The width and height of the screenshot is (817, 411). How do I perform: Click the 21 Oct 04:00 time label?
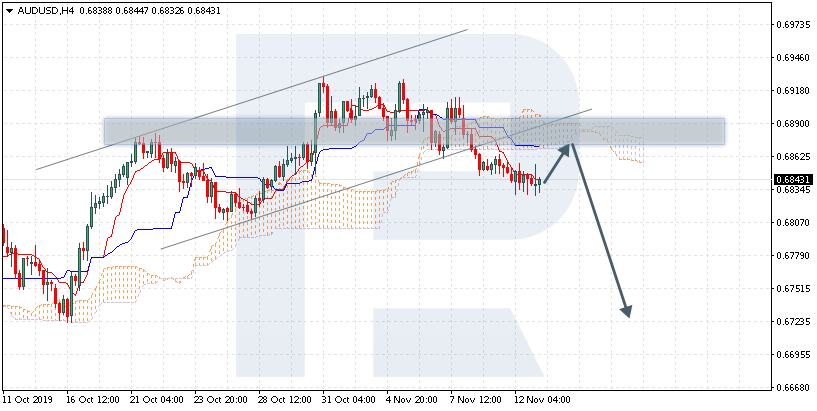[x=155, y=400]
